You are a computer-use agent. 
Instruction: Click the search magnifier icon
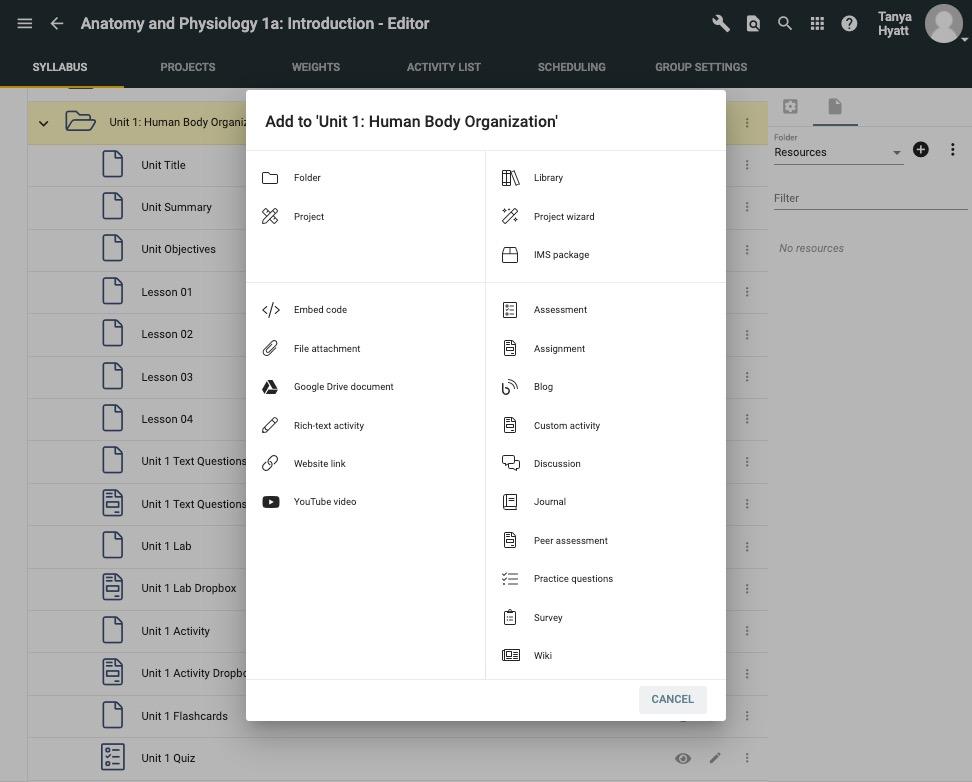point(785,23)
